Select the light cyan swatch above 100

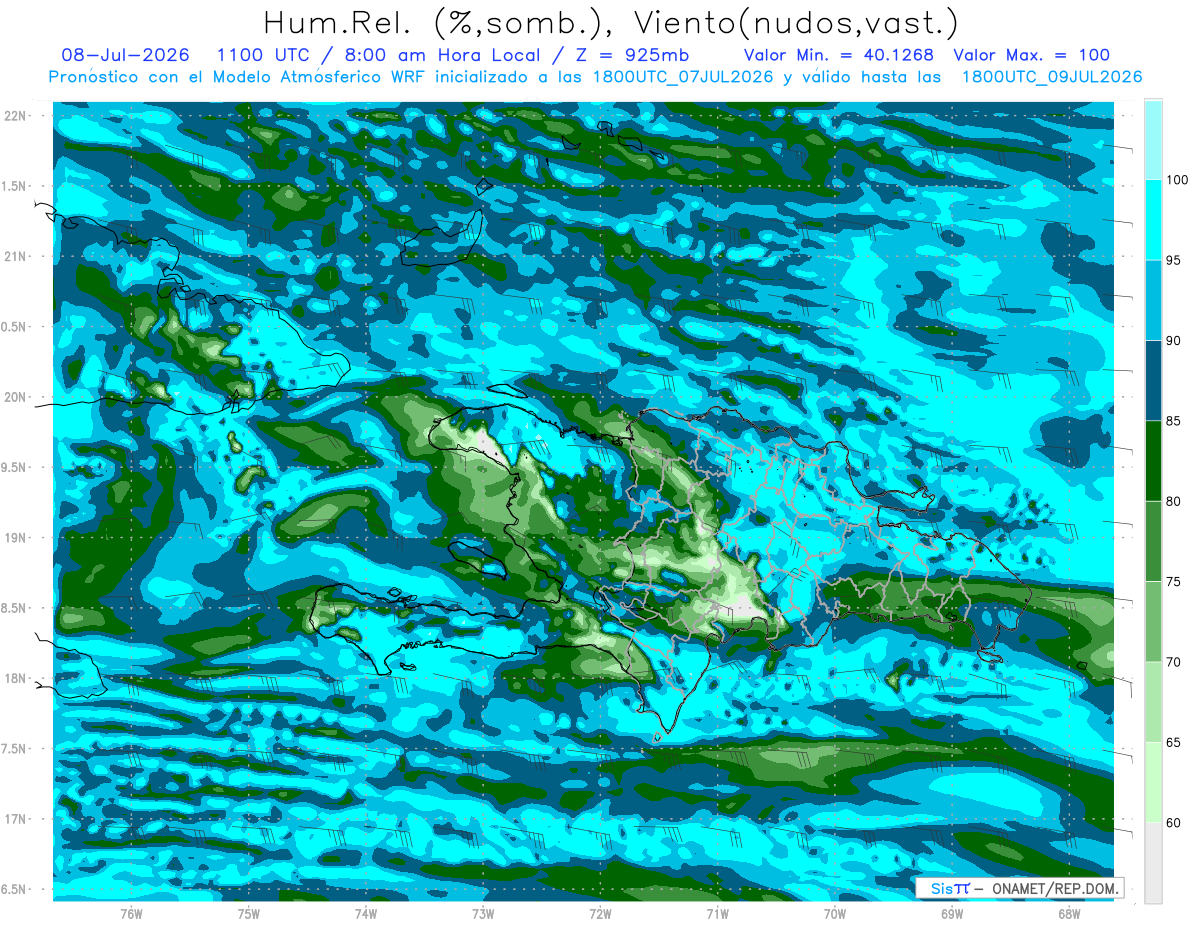pos(1153,139)
